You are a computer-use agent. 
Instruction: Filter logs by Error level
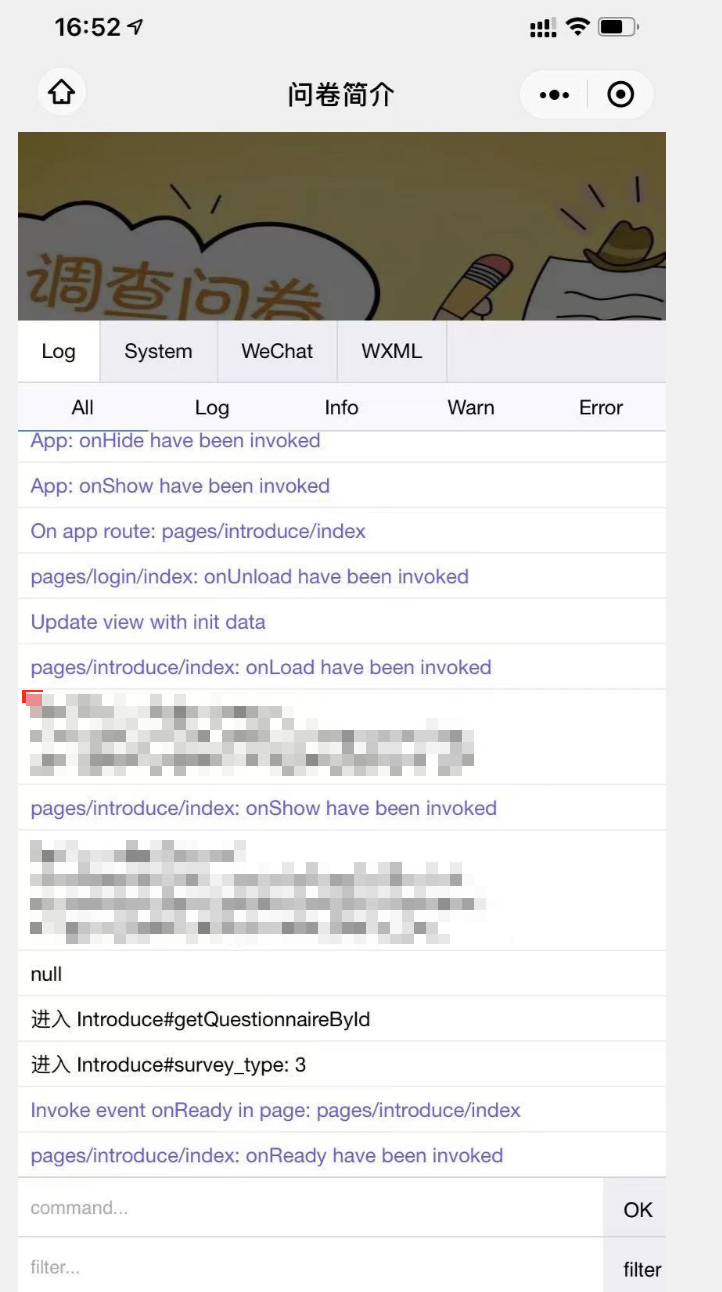(601, 407)
